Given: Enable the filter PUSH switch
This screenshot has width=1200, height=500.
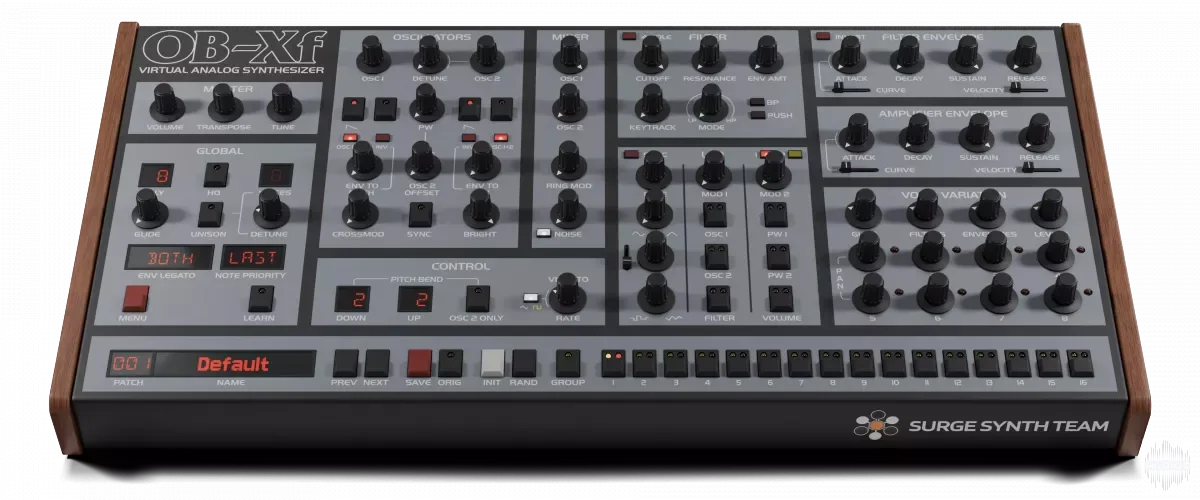Looking at the screenshot, I should (757, 115).
